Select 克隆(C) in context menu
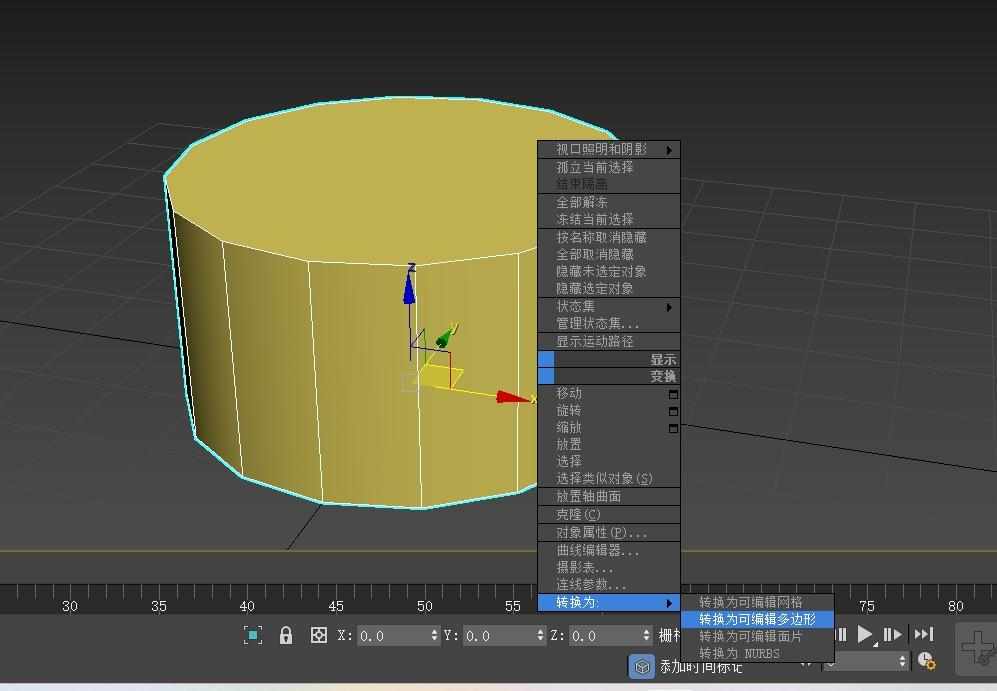 [x=578, y=514]
